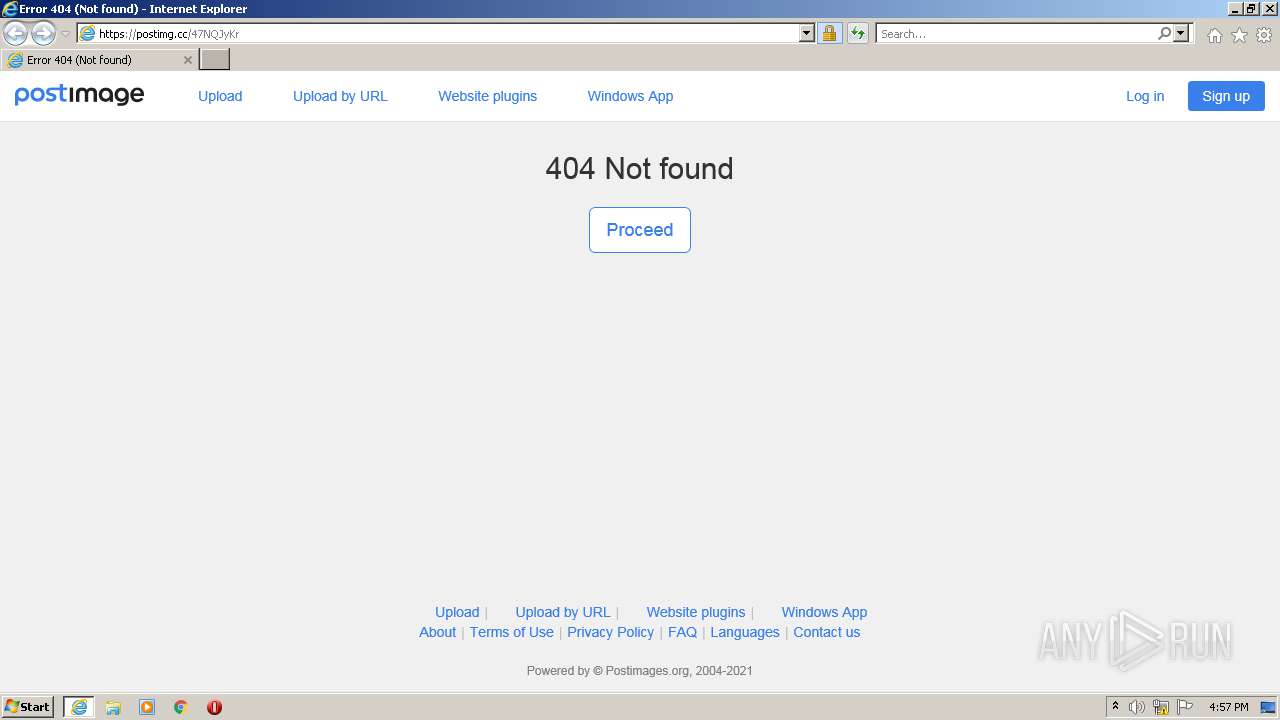Open the media player taskbar icon
Viewport: 1280px width, 720px height.
pyautogui.click(x=147, y=707)
